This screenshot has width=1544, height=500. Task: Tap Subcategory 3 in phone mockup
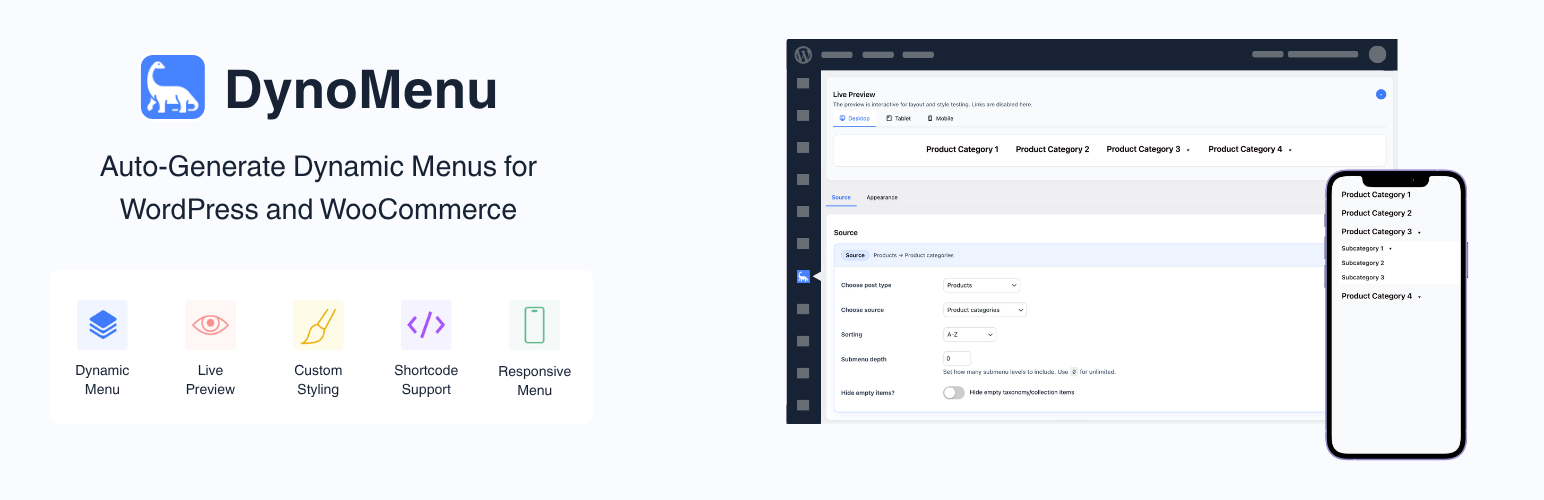click(1362, 277)
